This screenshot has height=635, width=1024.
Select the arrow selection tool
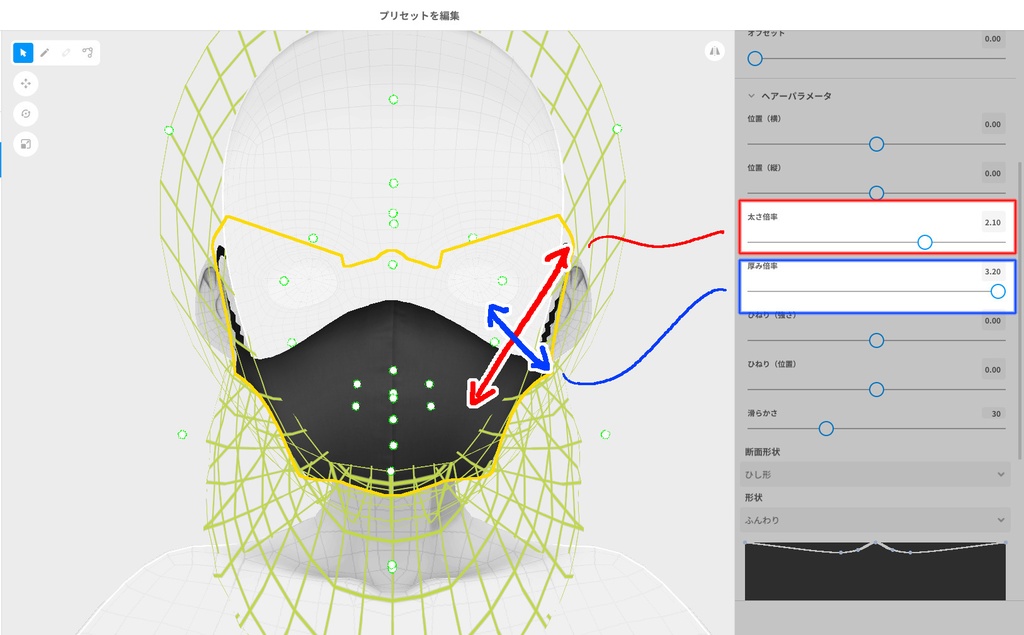(23, 53)
